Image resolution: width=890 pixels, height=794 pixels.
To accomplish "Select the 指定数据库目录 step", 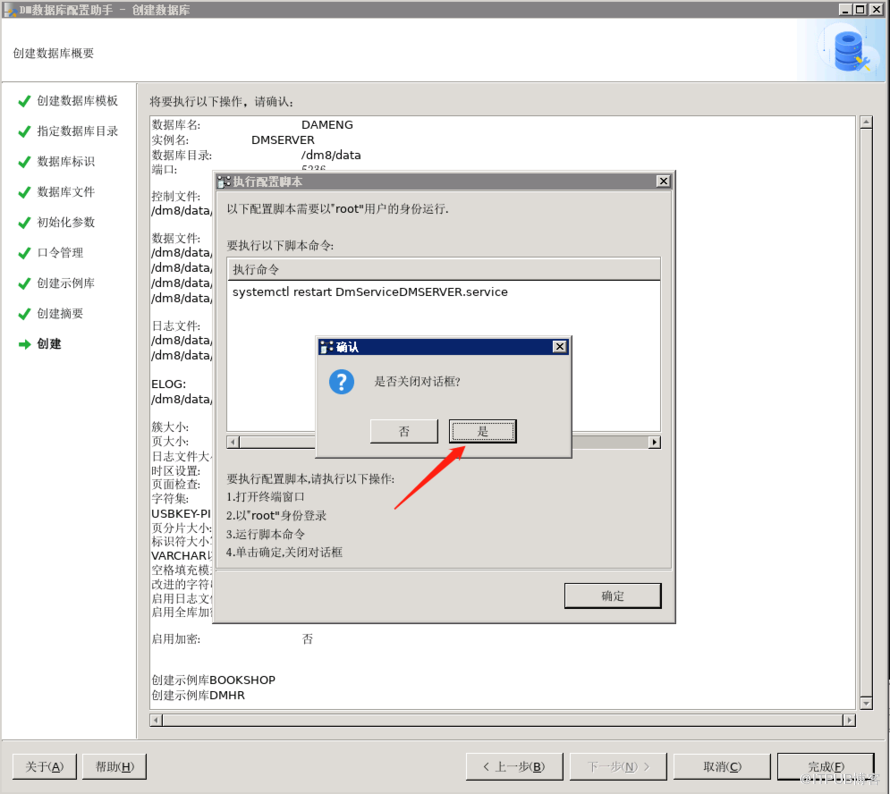I will [x=77, y=131].
